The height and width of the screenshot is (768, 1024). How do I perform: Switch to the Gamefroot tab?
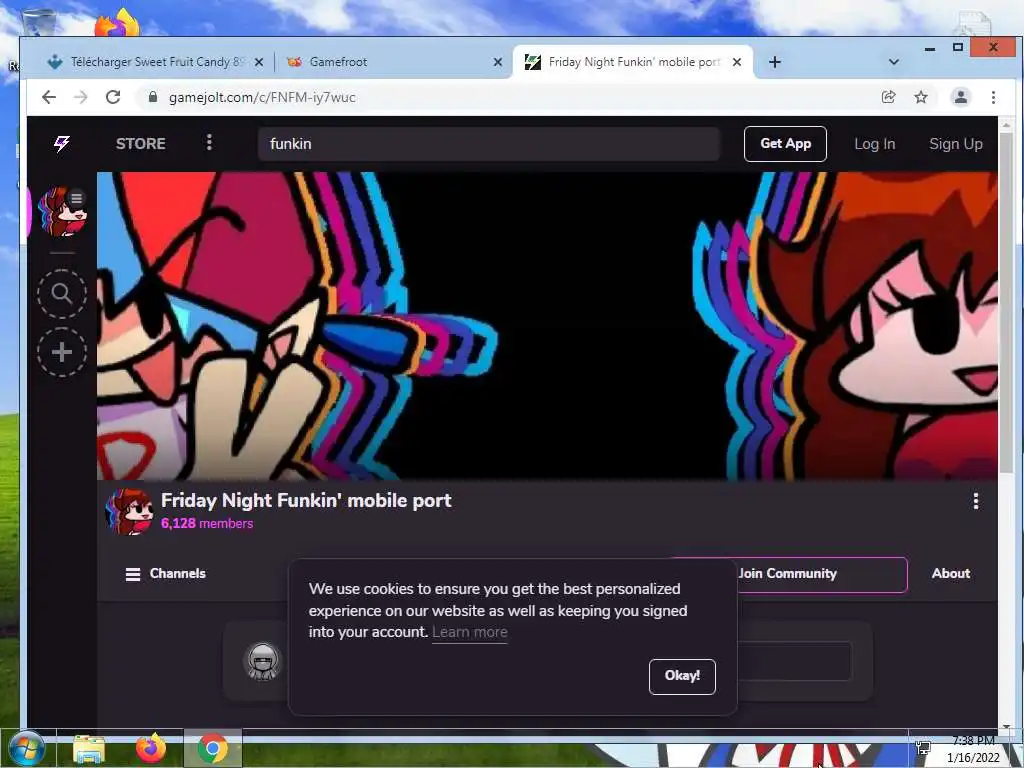tap(392, 62)
